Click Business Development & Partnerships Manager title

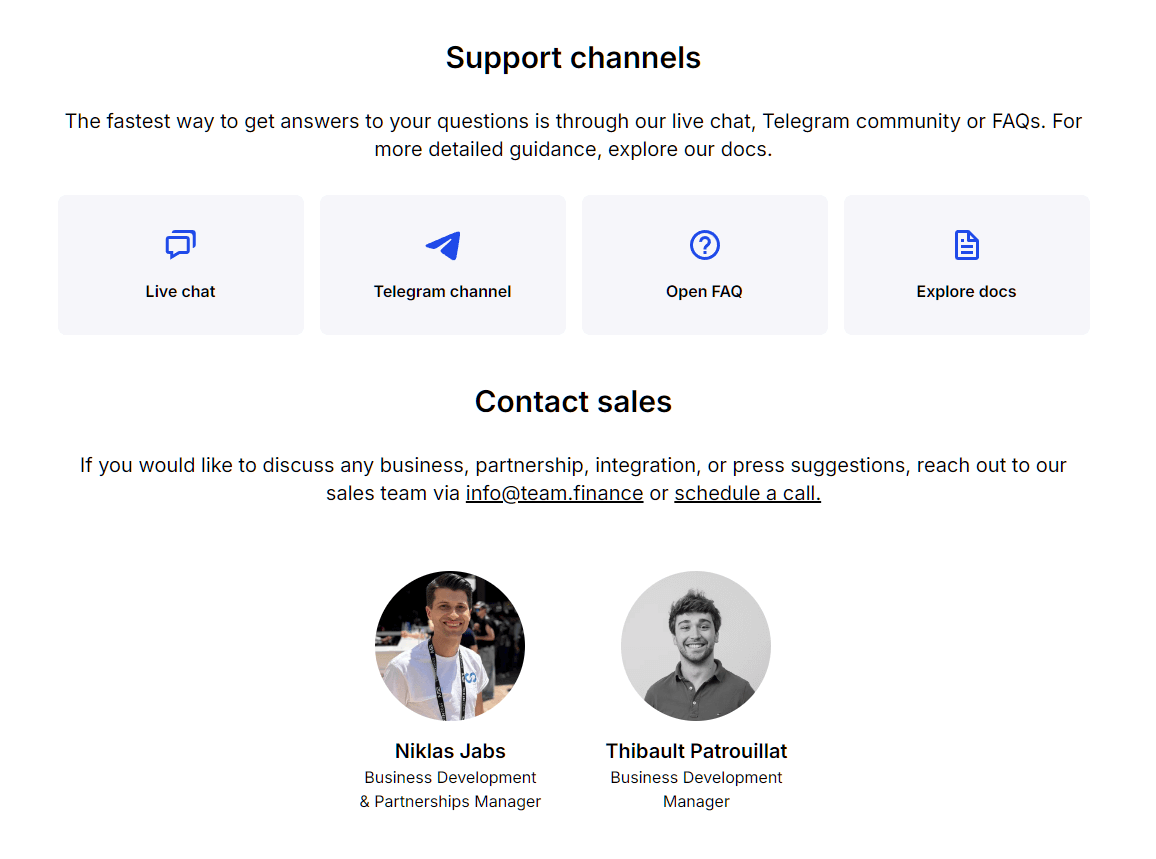coord(450,789)
